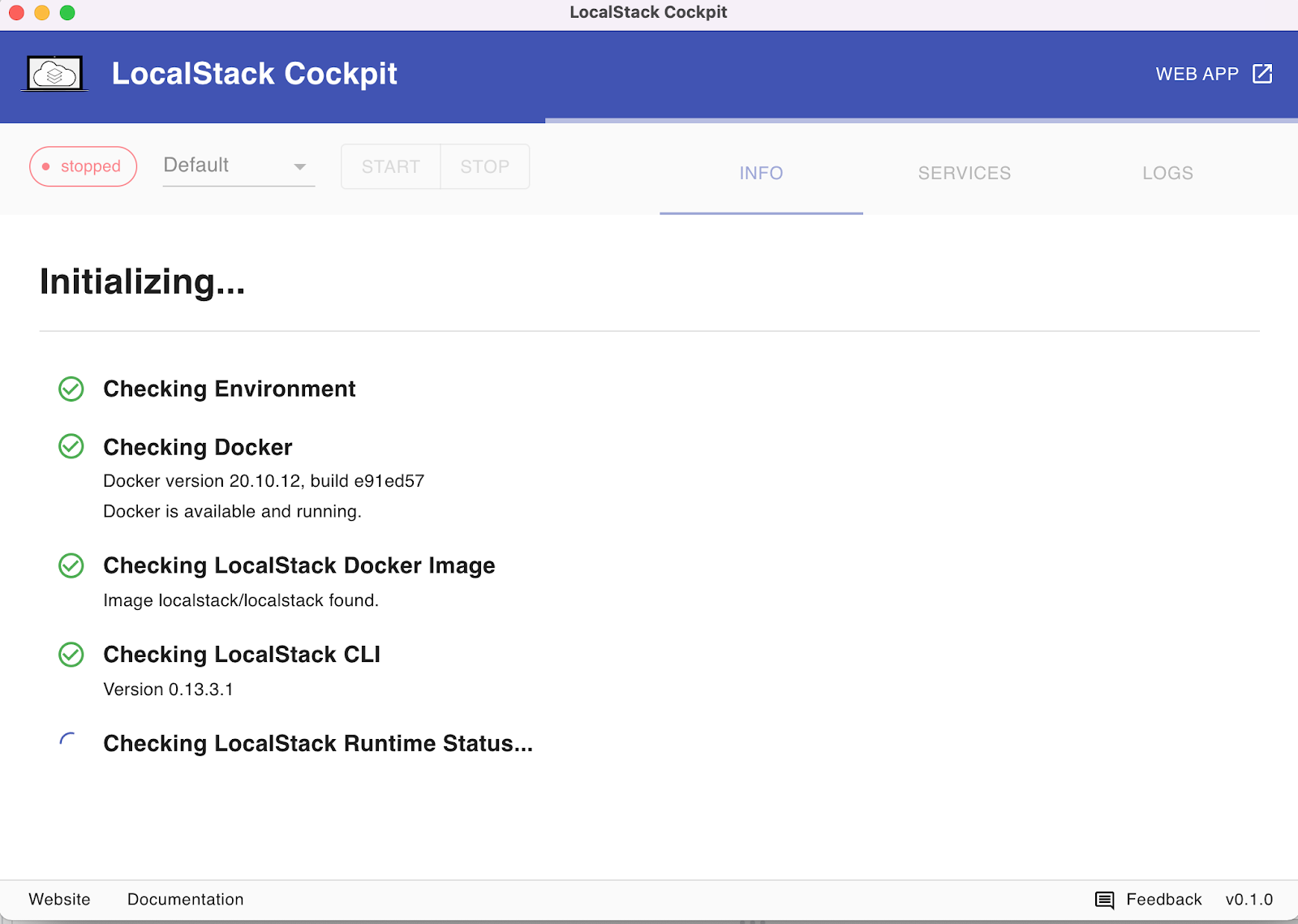Click the LocalStack cloud logo icon
This screenshot has height=924, width=1298.
point(54,74)
